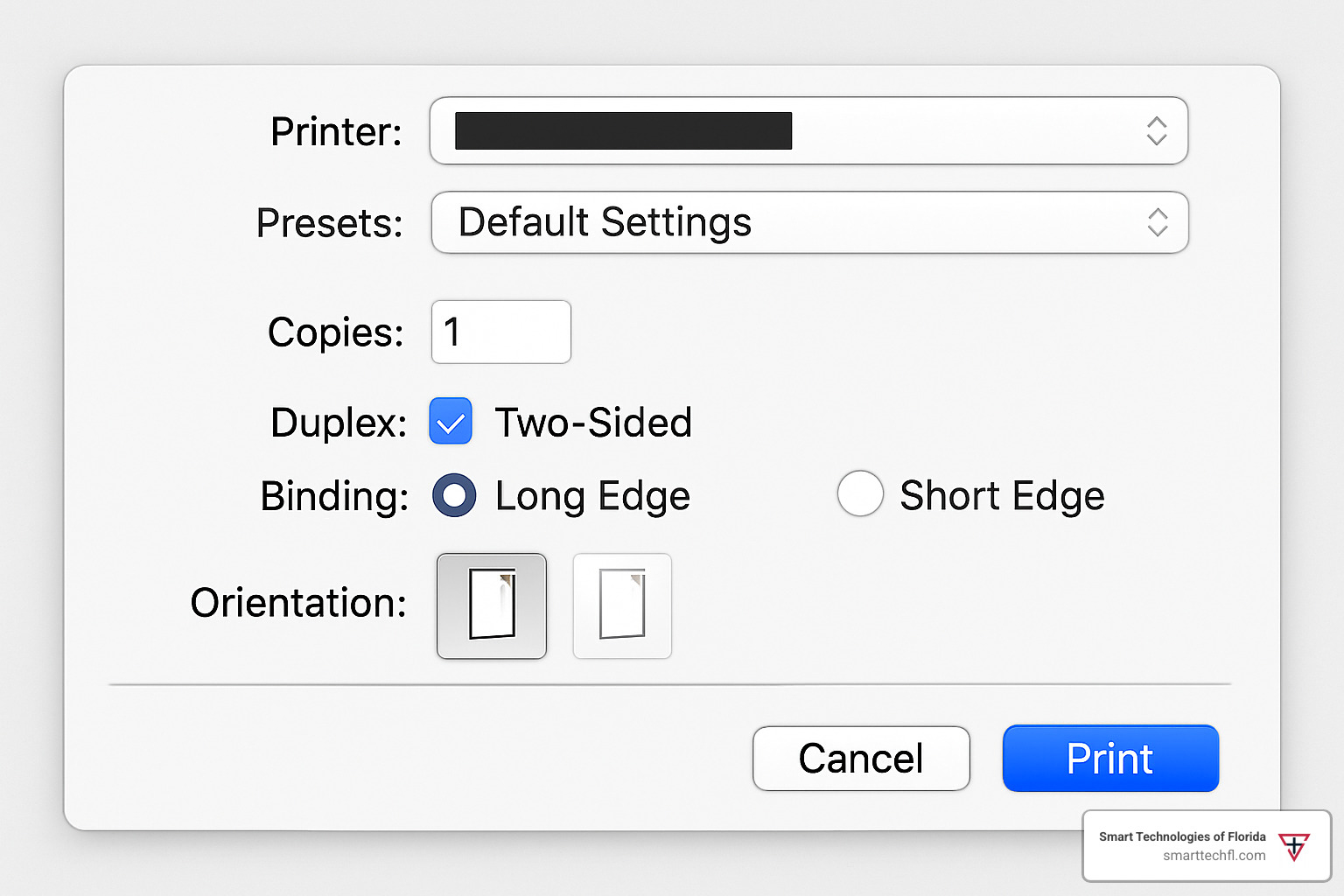Image resolution: width=1344 pixels, height=896 pixels.
Task: Click the blacked-out printer name
Action: click(x=623, y=131)
